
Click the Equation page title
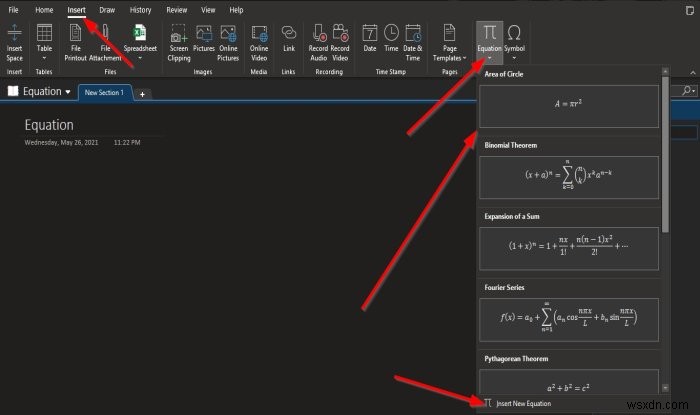(x=49, y=125)
